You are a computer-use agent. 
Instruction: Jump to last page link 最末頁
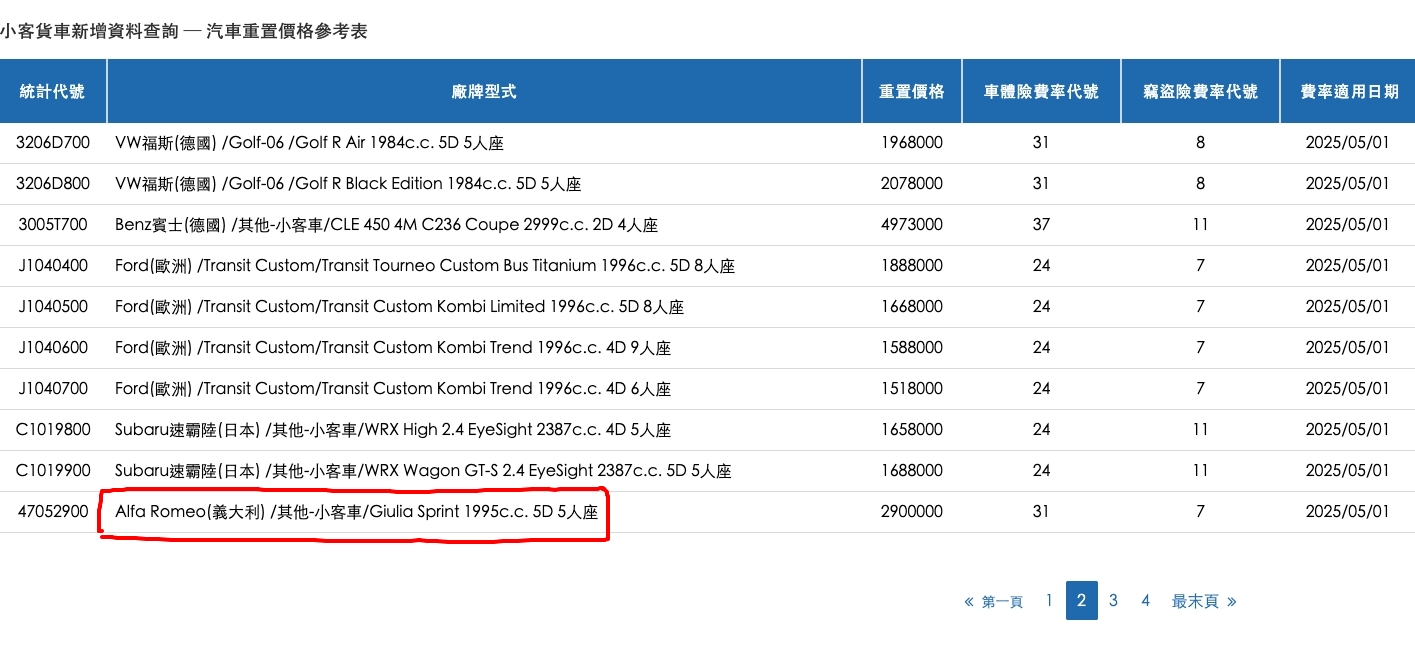1204,601
